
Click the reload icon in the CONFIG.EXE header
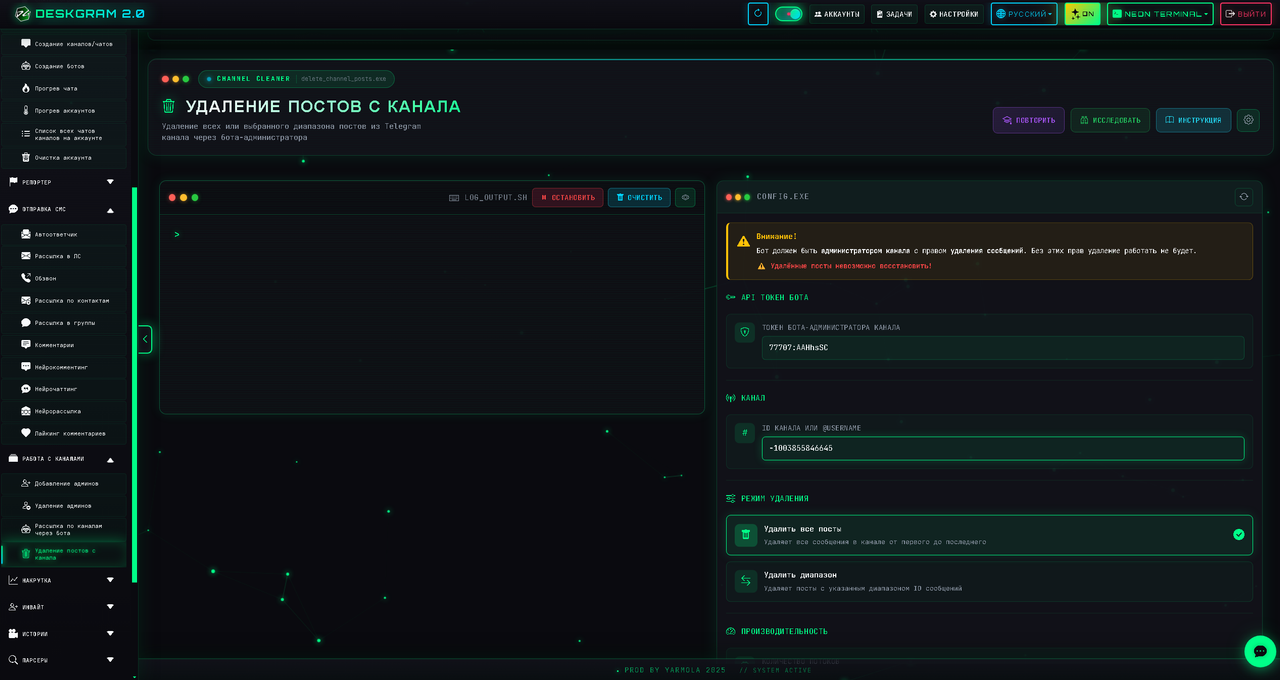point(1243,197)
